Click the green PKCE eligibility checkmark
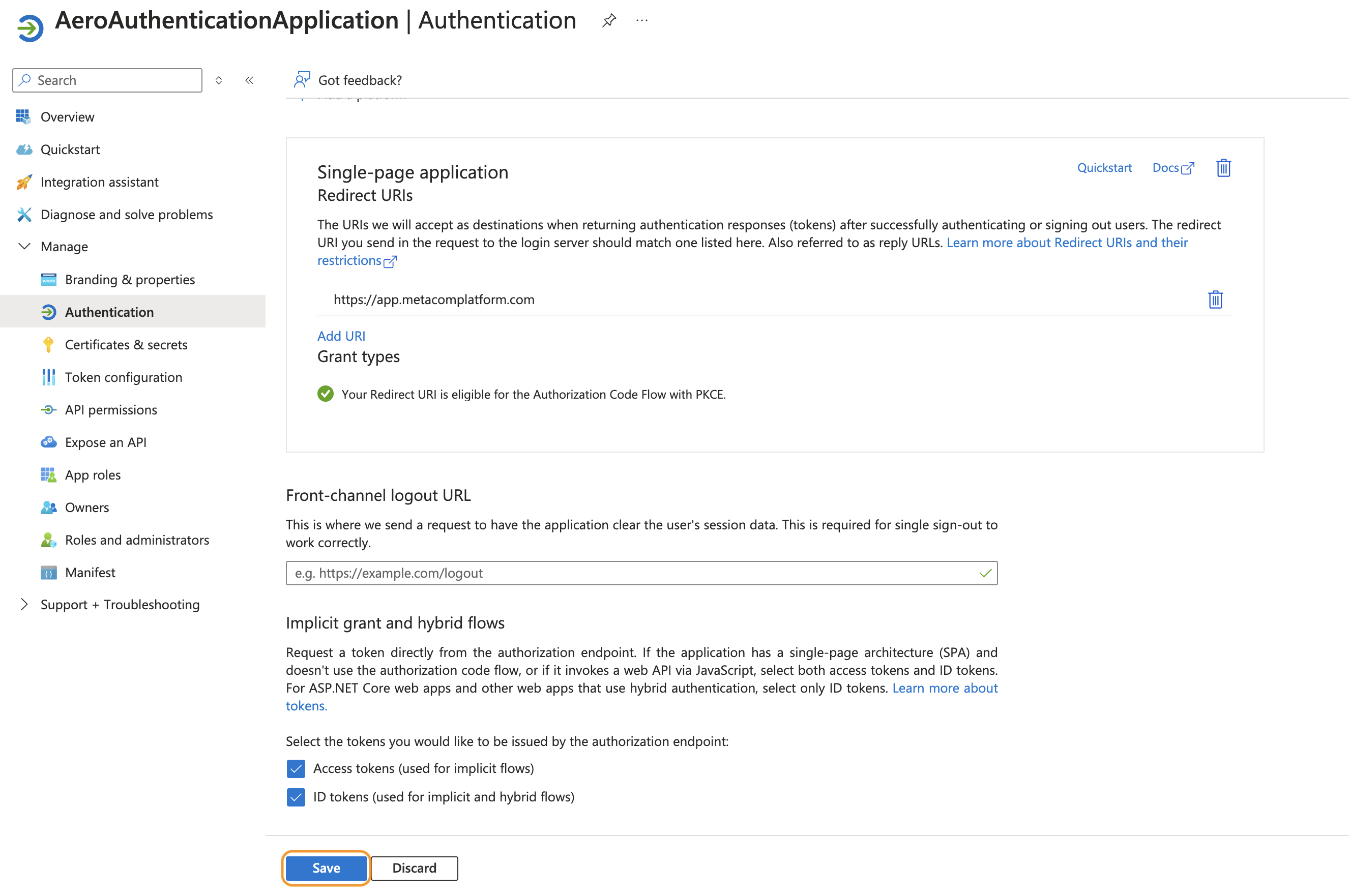 tap(325, 394)
